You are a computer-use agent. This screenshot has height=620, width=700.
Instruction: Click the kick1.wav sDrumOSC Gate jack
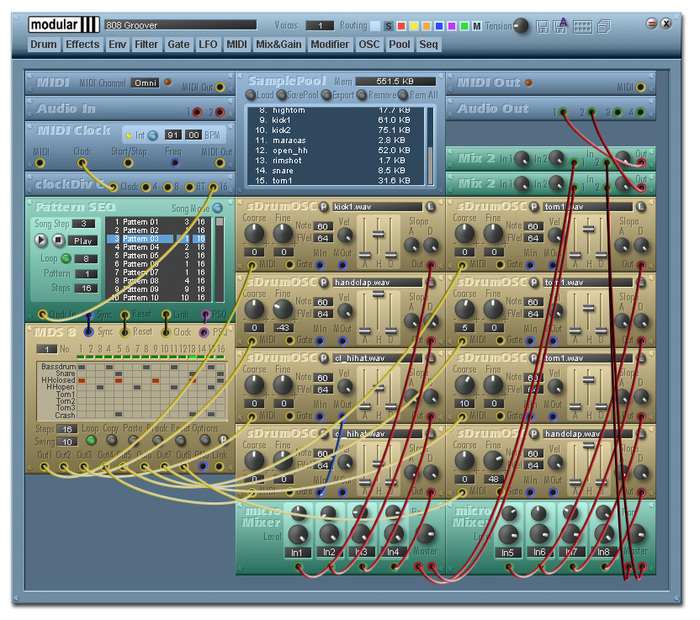(289, 265)
